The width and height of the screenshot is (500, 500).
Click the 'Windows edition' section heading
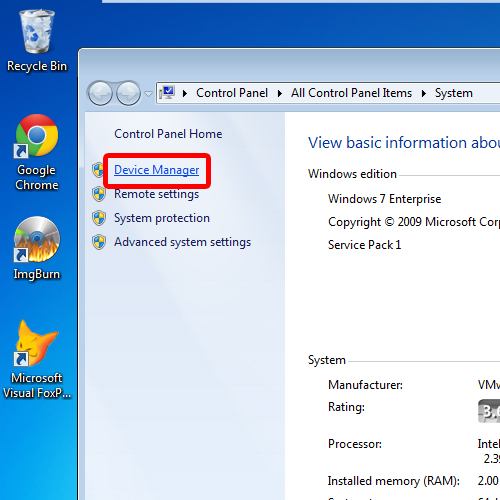pyautogui.click(x=352, y=174)
